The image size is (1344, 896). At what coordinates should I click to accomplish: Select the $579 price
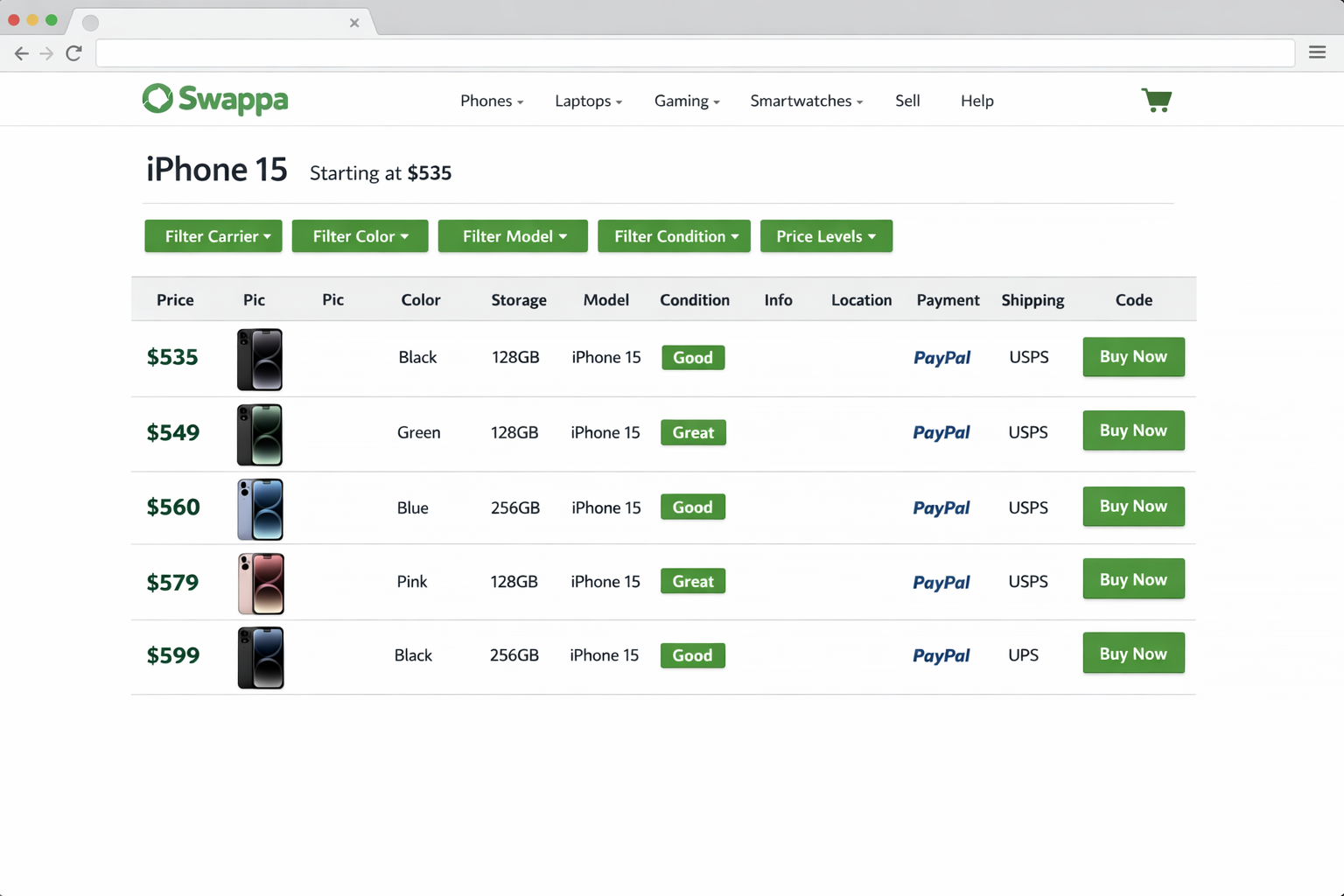coord(172,582)
